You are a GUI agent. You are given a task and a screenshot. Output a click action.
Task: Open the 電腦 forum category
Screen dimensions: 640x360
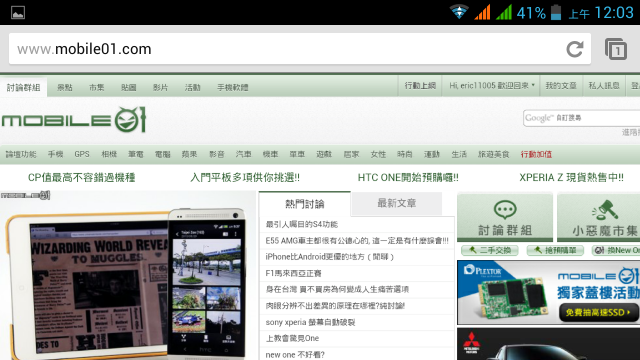(x=162, y=154)
